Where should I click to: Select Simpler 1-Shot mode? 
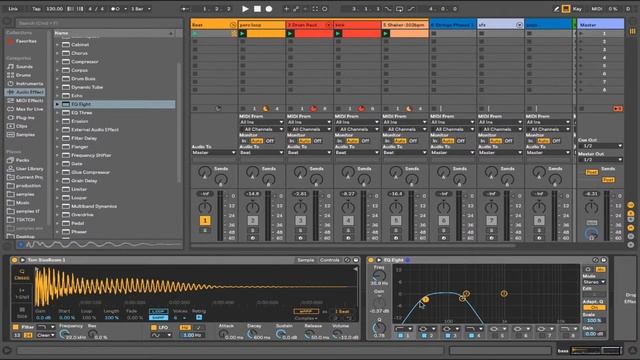point(22,293)
